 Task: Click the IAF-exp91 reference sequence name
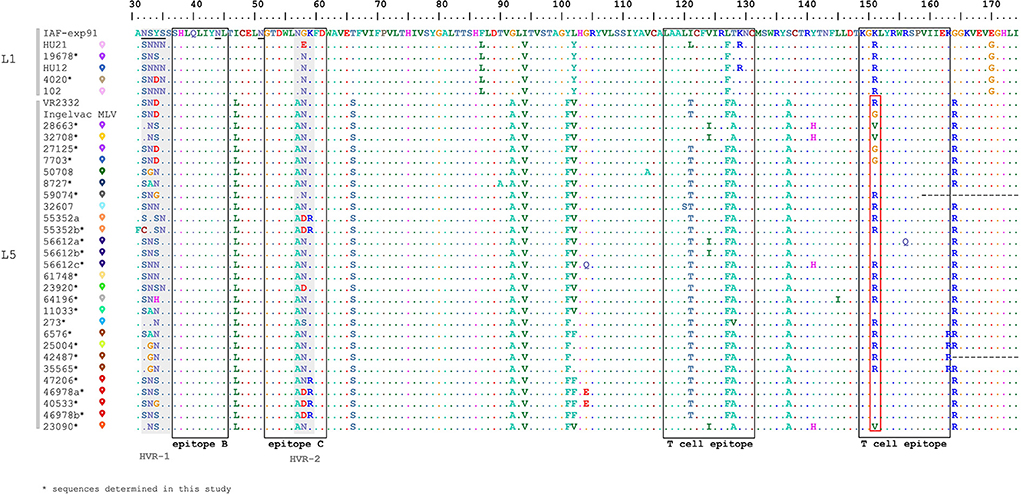(73, 33)
